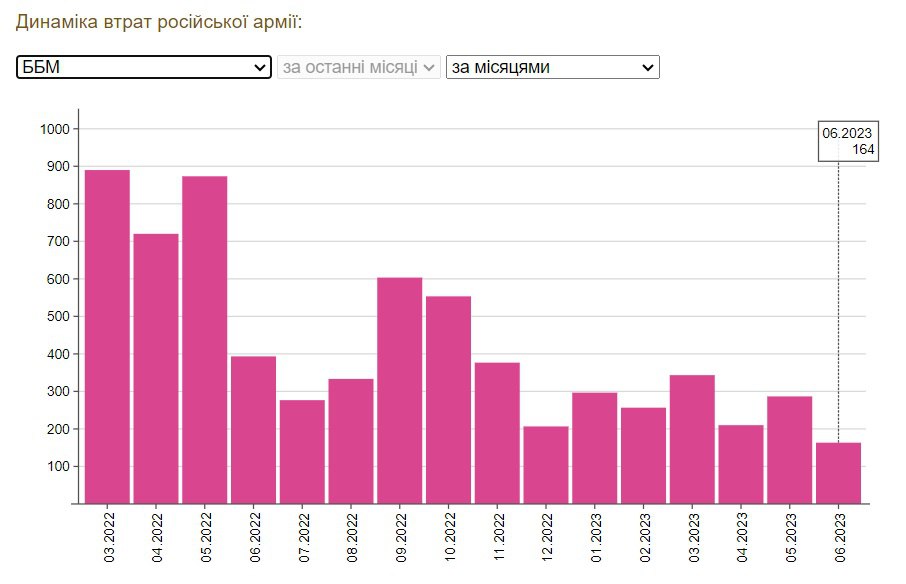
Task: Select the 04.2023 bar in the chart
Action: 741,464
